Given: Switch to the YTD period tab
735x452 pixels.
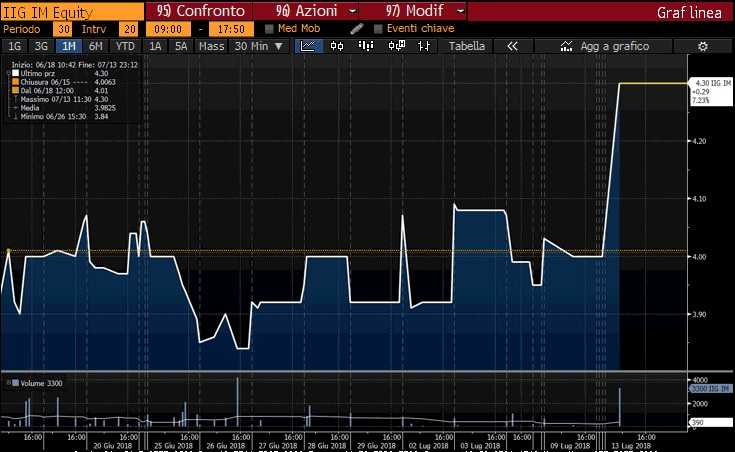Looking at the screenshot, I should pos(125,46).
